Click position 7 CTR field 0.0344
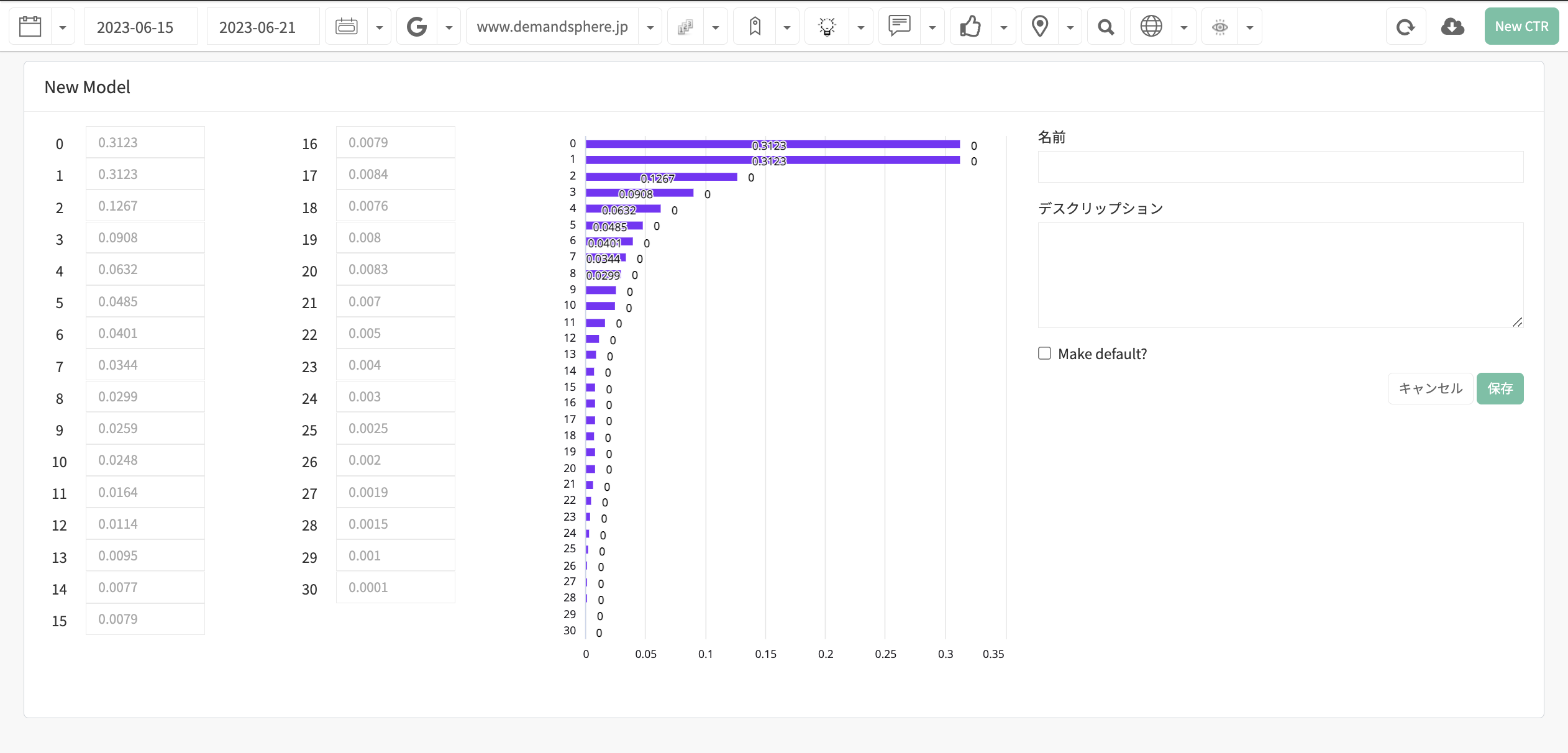 point(145,365)
